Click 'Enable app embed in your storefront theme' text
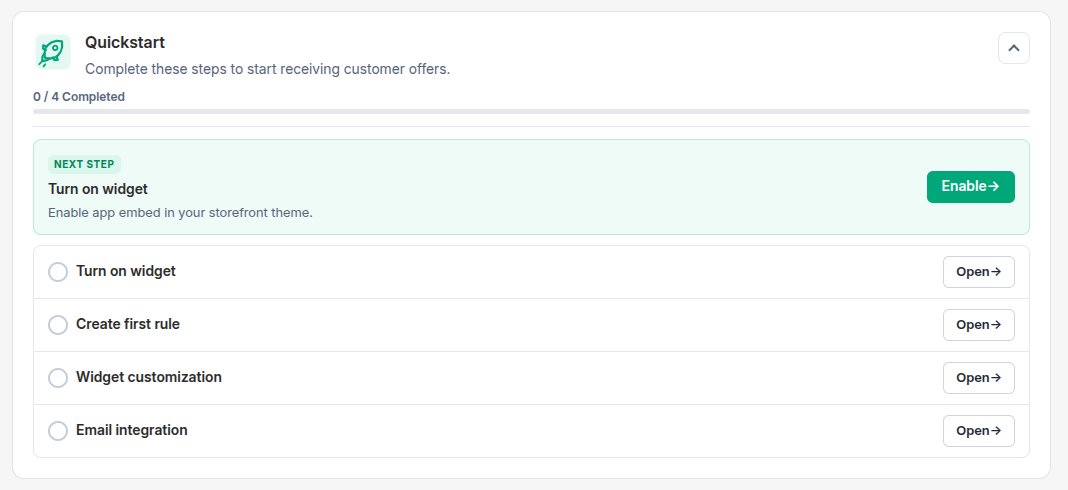 click(180, 213)
